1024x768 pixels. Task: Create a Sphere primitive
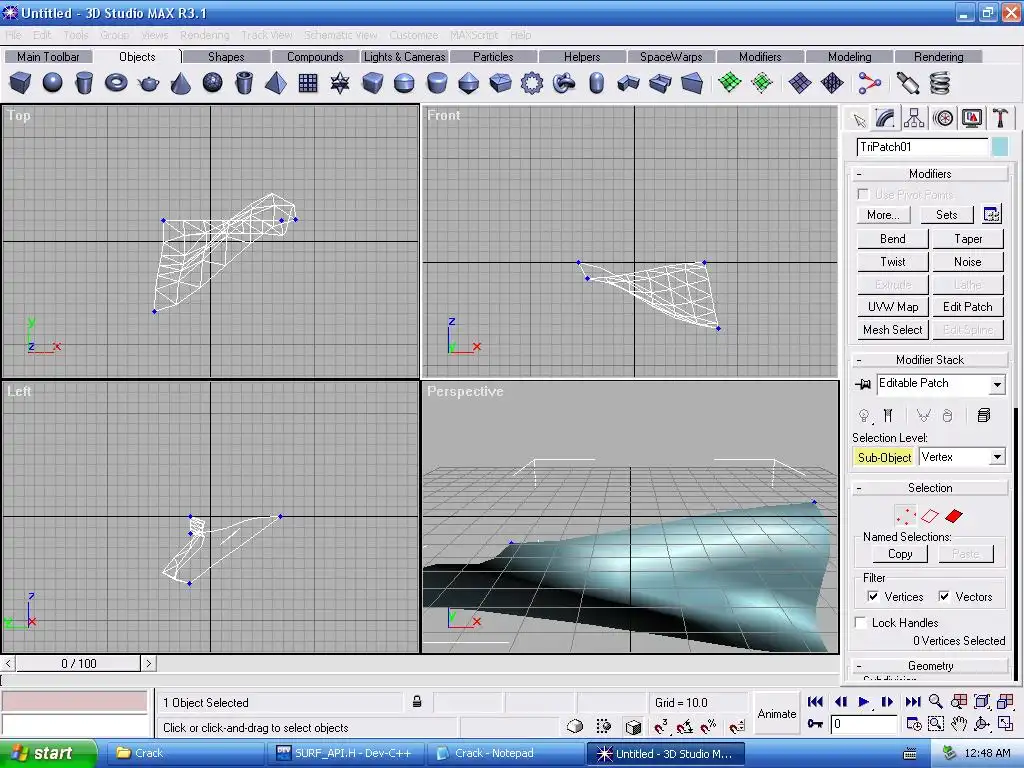click(x=52, y=83)
